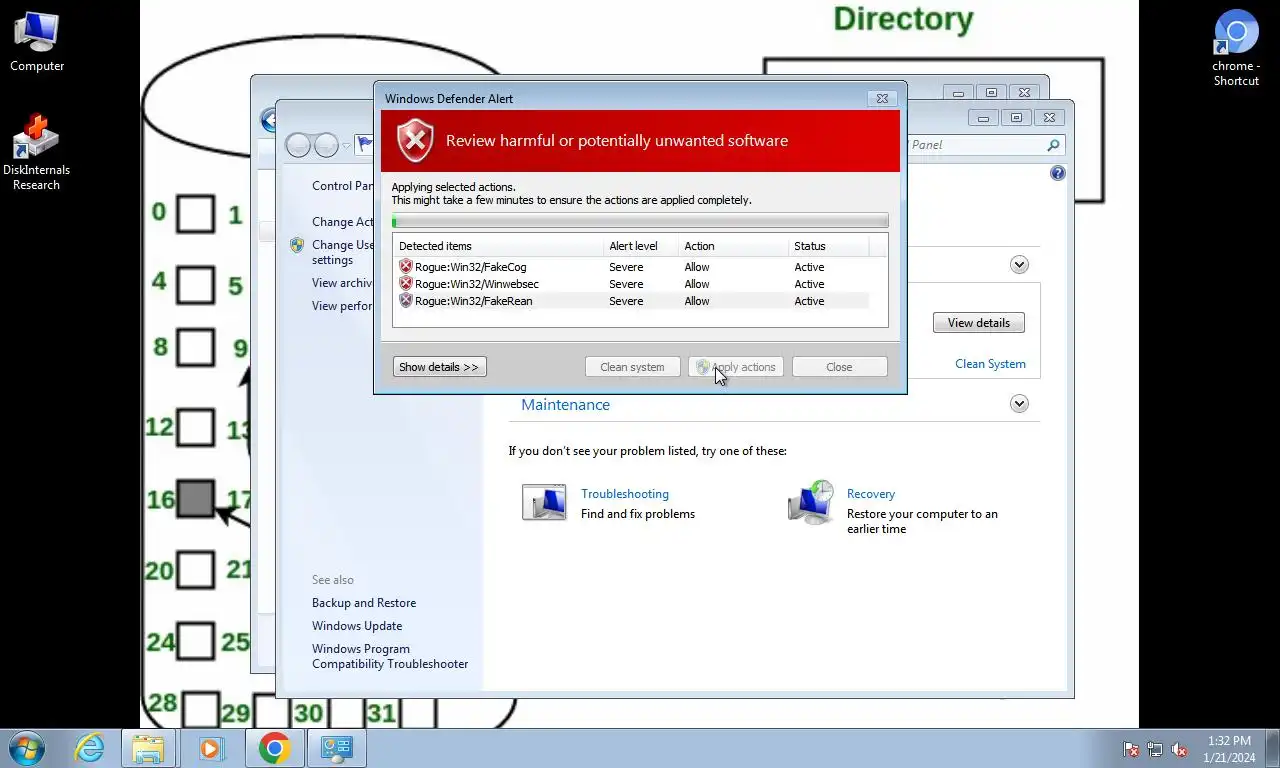Open the network status tray icon
The image size is (1280, 768).
1155,749
